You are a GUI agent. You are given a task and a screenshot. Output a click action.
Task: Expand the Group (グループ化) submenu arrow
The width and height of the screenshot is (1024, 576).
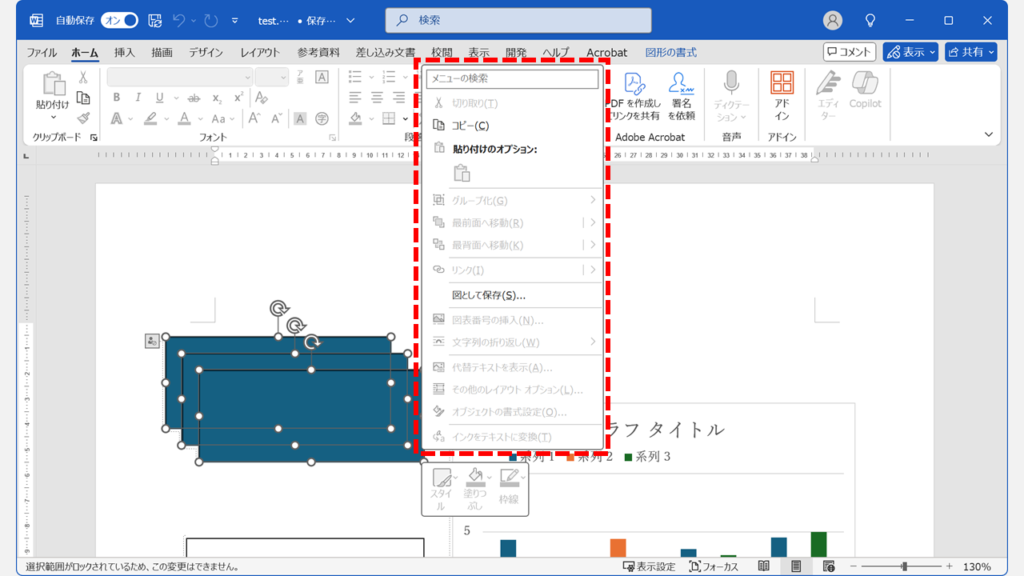pyautogui.click(x=592, y=200)
